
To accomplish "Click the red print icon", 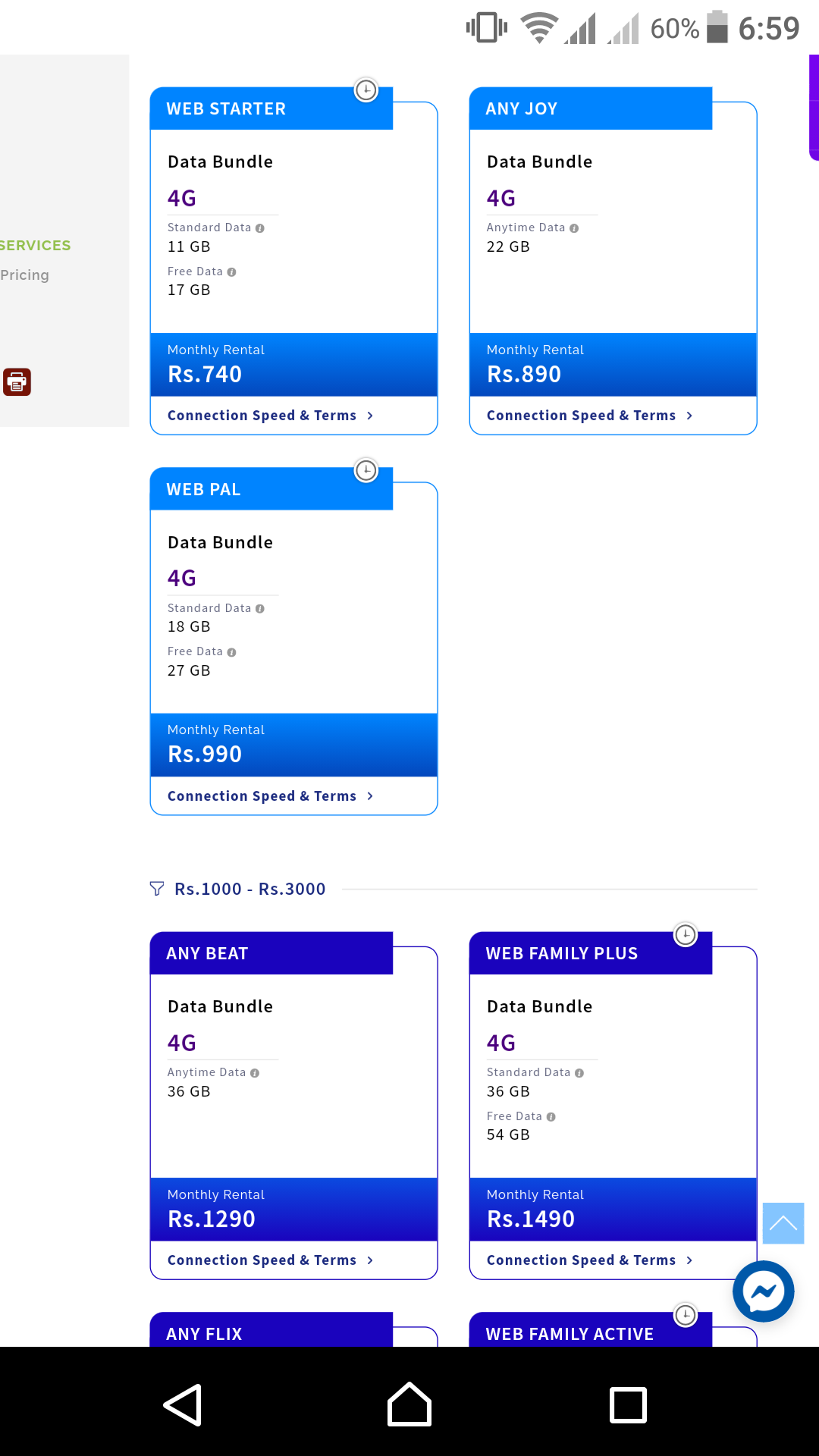I will tap(17, 382).
